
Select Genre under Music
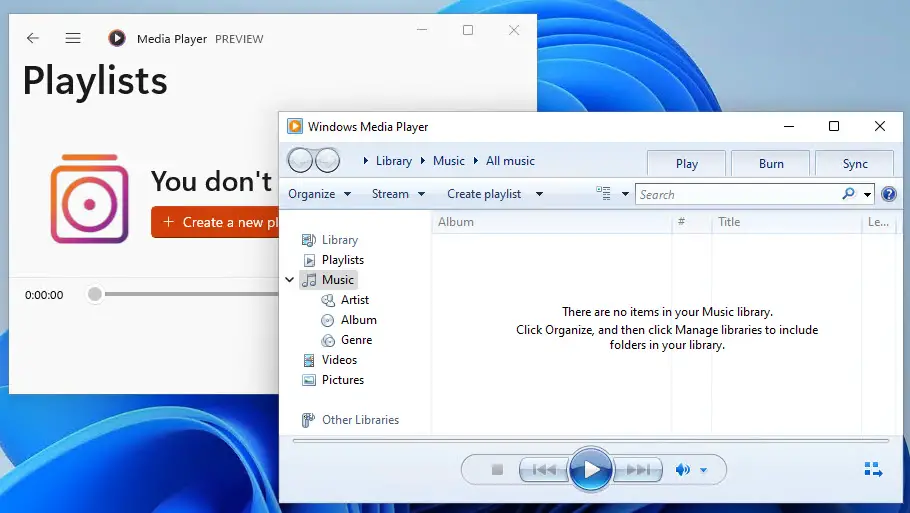point(356,340)
